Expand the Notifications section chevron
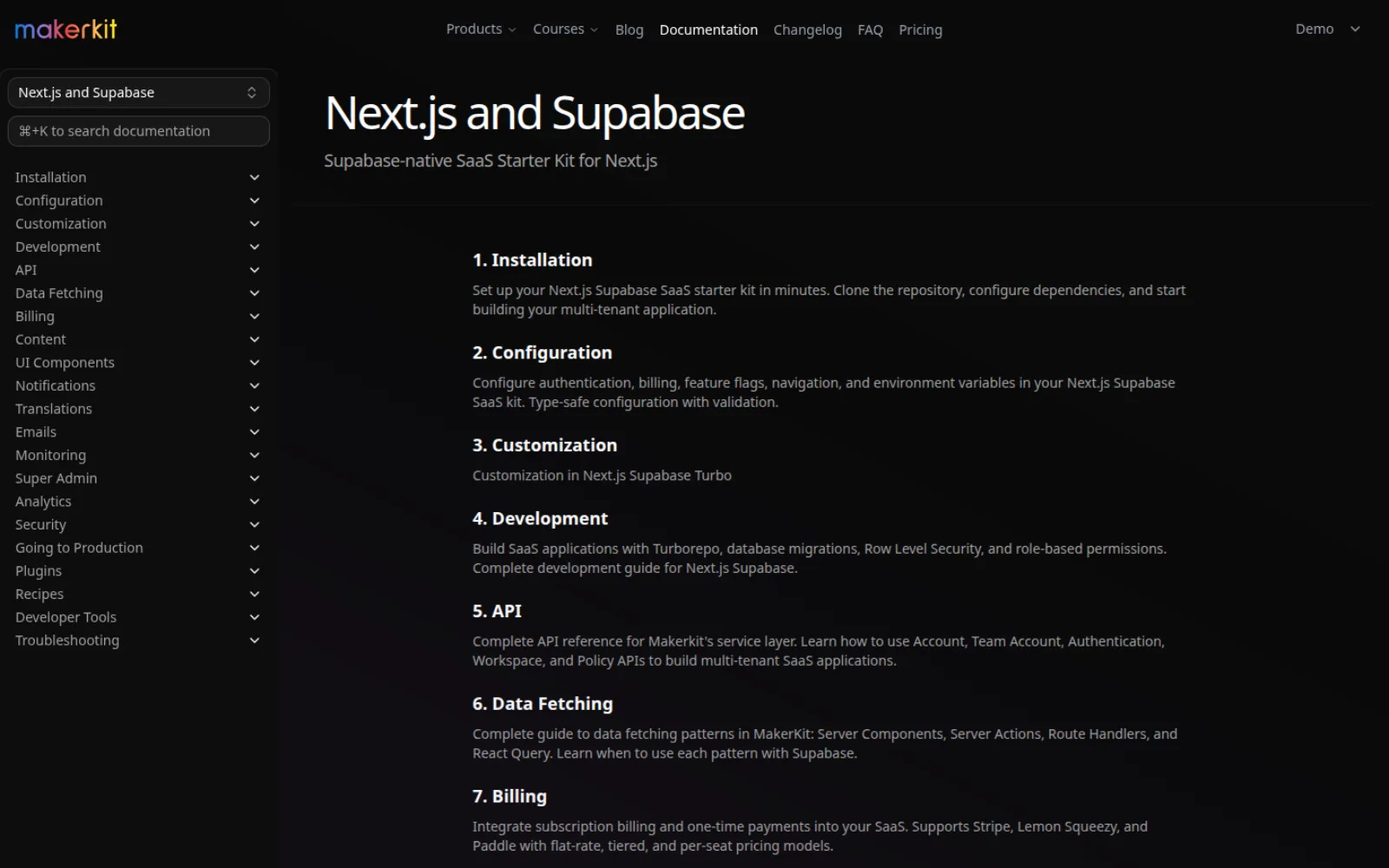 [x=254, y=385]
